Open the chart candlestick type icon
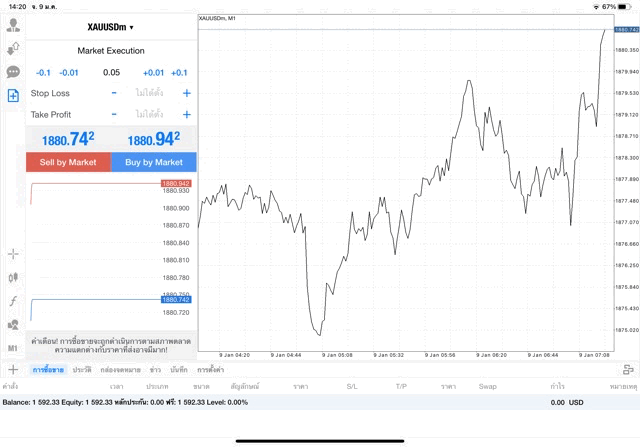The height and width of the screenshot is (447, 640). [13, 277]
